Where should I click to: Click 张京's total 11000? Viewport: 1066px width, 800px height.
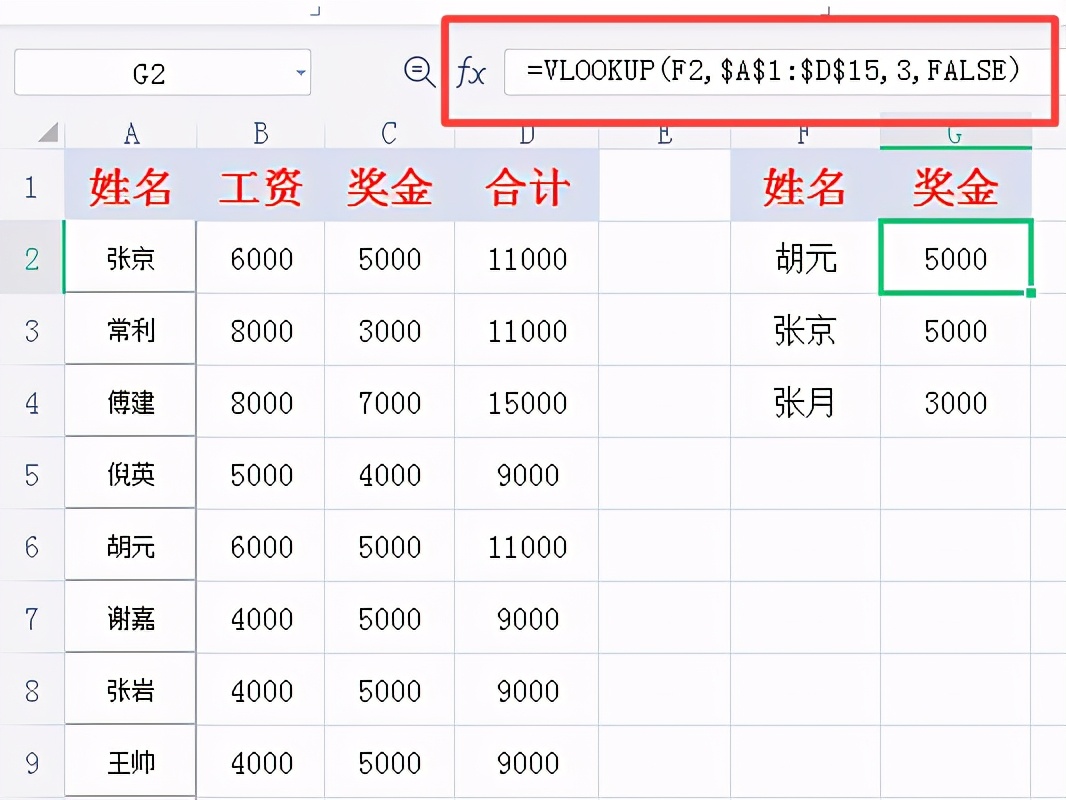click(527, 258)
